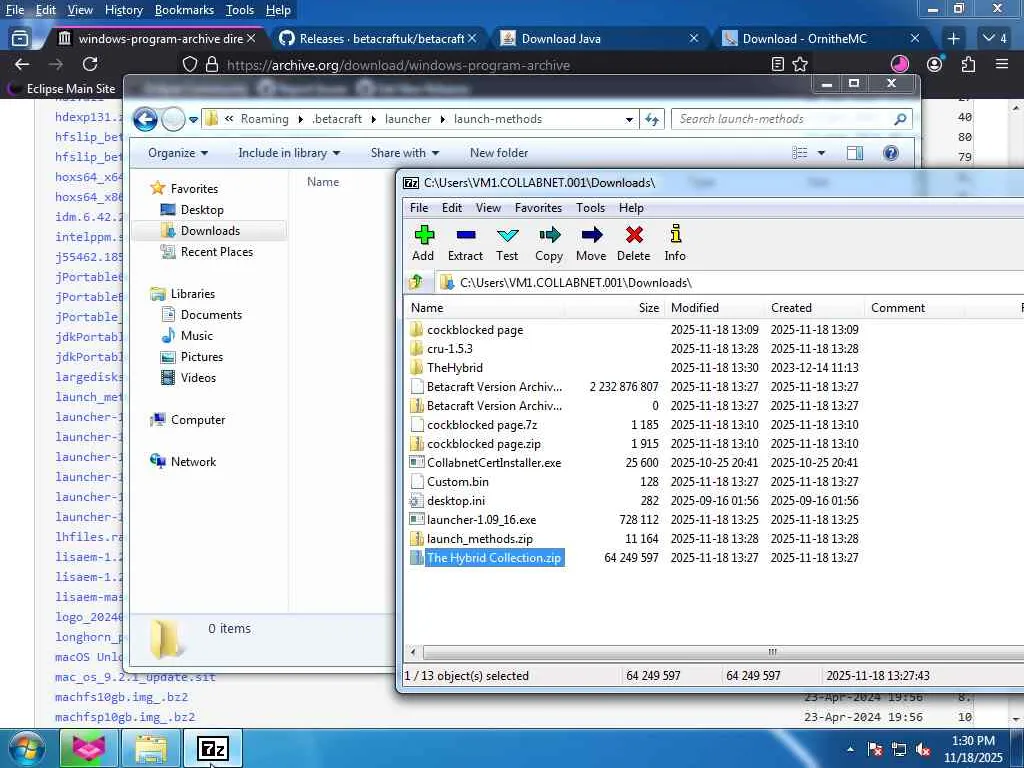
Task: Open Explorer Help icon
Action: tap(891, 153)
